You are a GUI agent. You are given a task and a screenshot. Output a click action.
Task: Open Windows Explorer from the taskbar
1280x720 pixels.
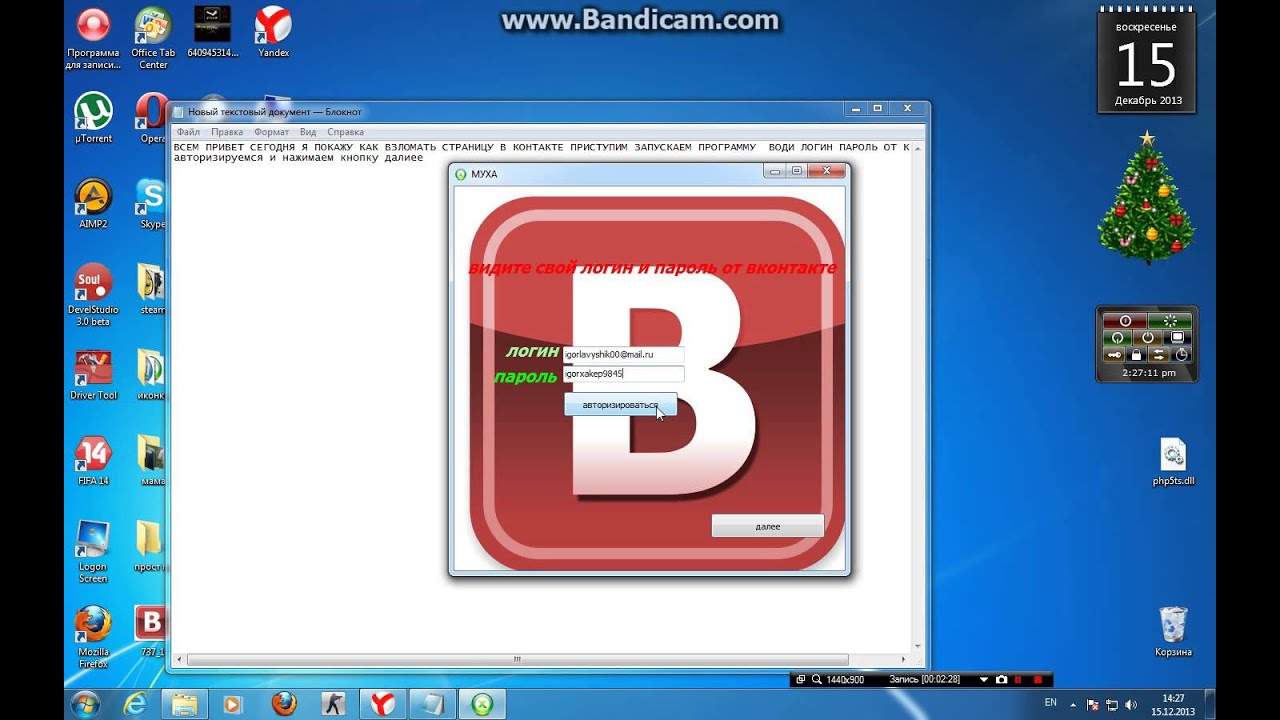184,704
